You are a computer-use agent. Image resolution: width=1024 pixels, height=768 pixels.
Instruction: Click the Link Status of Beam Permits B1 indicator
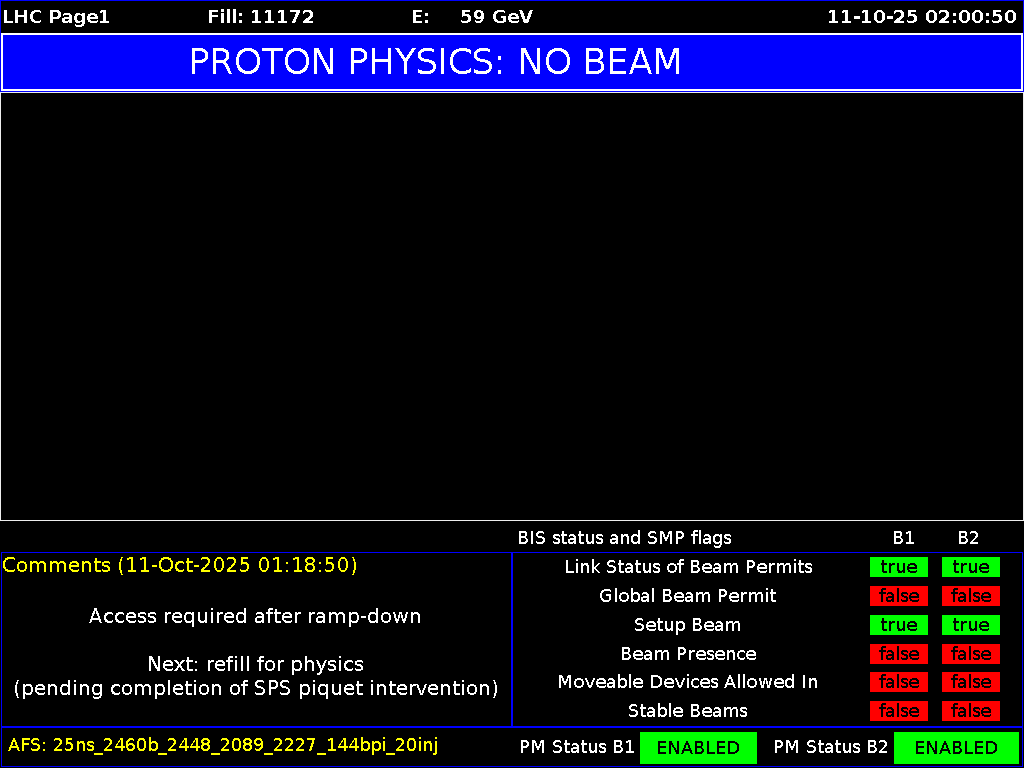click(898, 567)
